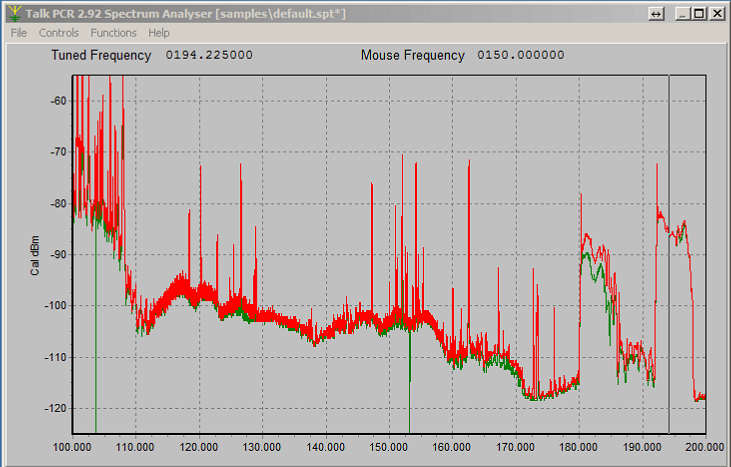Click the 170.000 label on frequency axis
The width and height of the screenshot is (731, 467).
[515, 447]
